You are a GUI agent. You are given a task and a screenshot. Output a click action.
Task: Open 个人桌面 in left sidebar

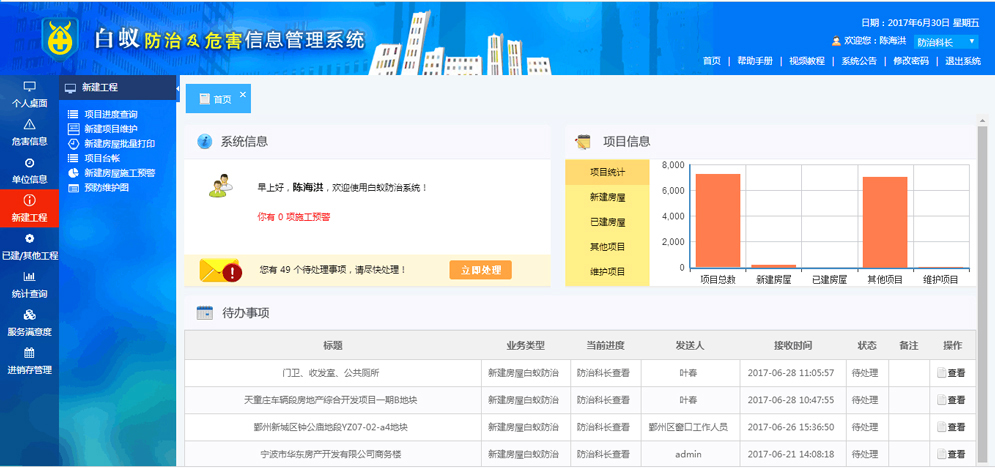point(29,94)
